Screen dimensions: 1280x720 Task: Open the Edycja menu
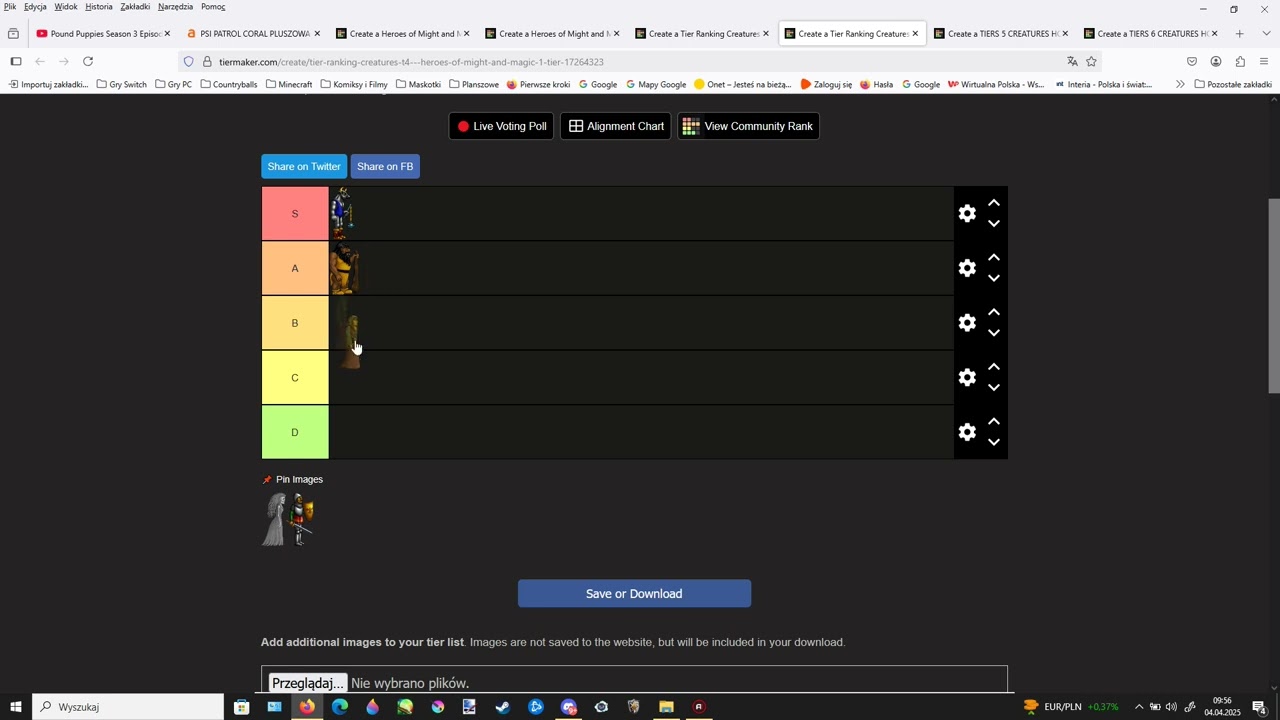point(35,7)
